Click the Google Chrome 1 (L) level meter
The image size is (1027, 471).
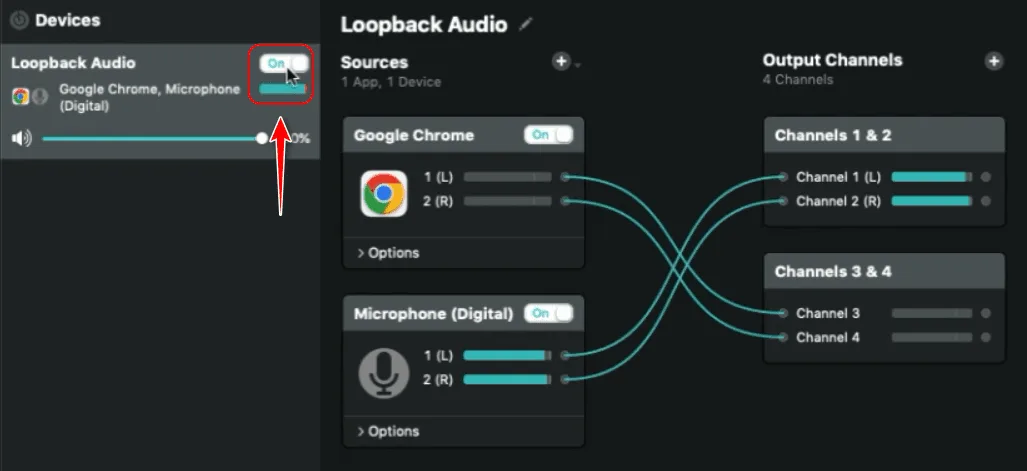coord(508,177)
